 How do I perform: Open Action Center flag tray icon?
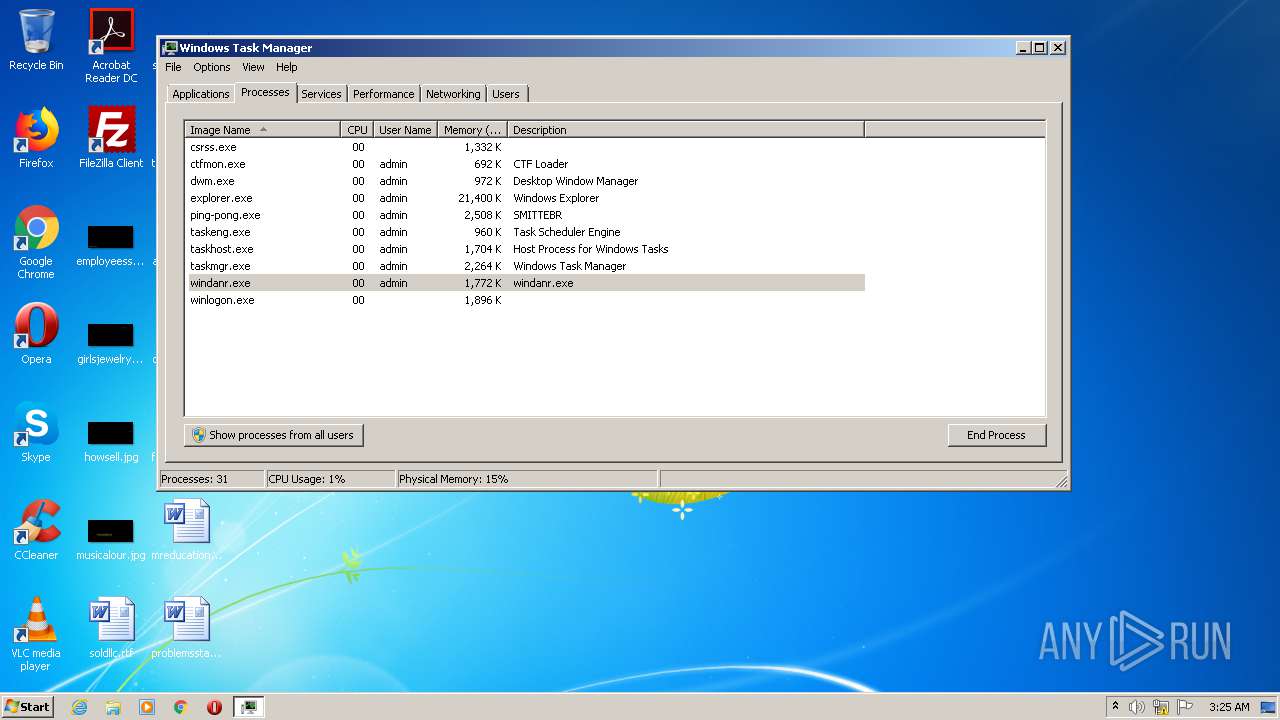1185,707
